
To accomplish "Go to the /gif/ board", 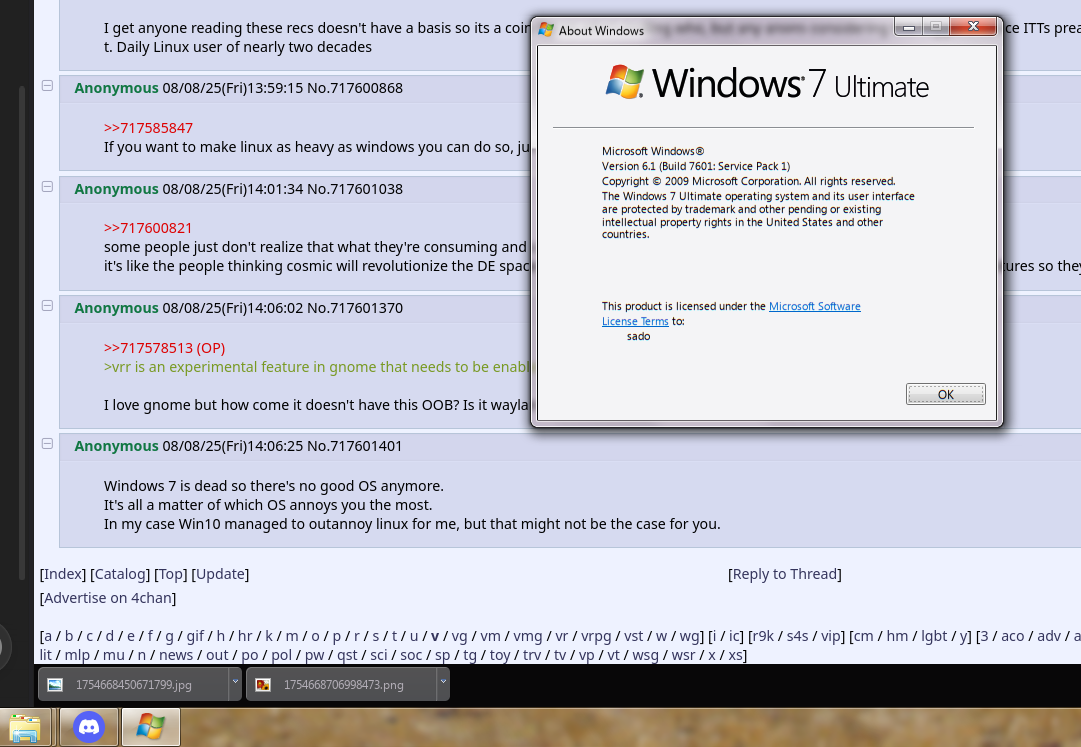I will [195, 636].
